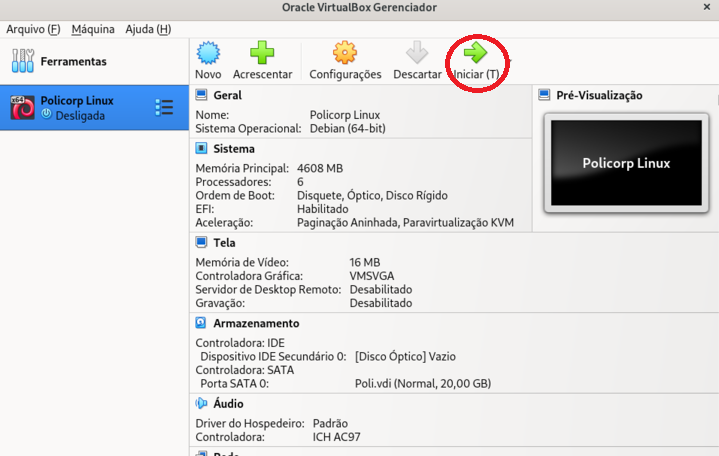Viewport: 719px width, 456px height.
Task: Select the Policorp Linux machine name
Action: (77, 100)
